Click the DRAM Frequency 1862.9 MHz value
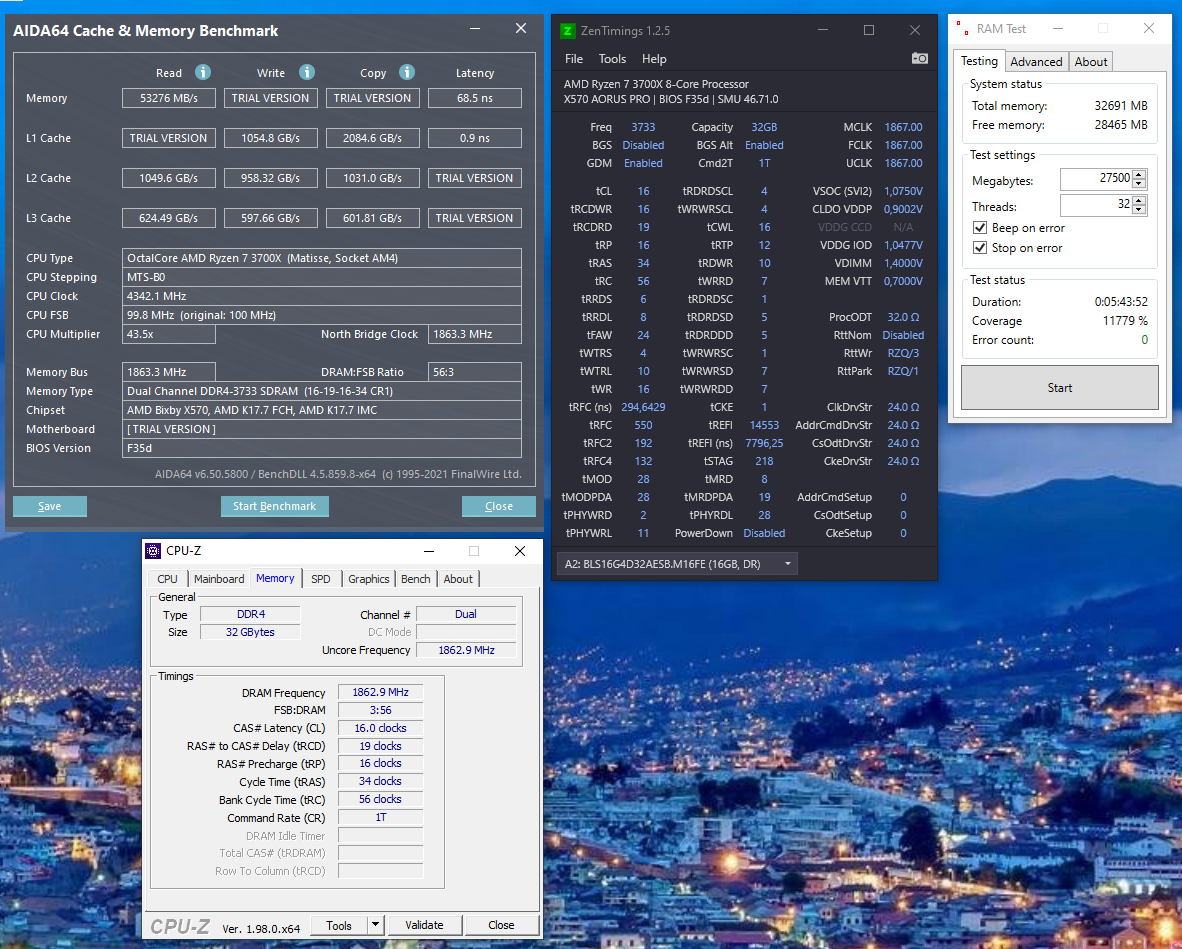1182x949 pixels. tap(381, 692)
